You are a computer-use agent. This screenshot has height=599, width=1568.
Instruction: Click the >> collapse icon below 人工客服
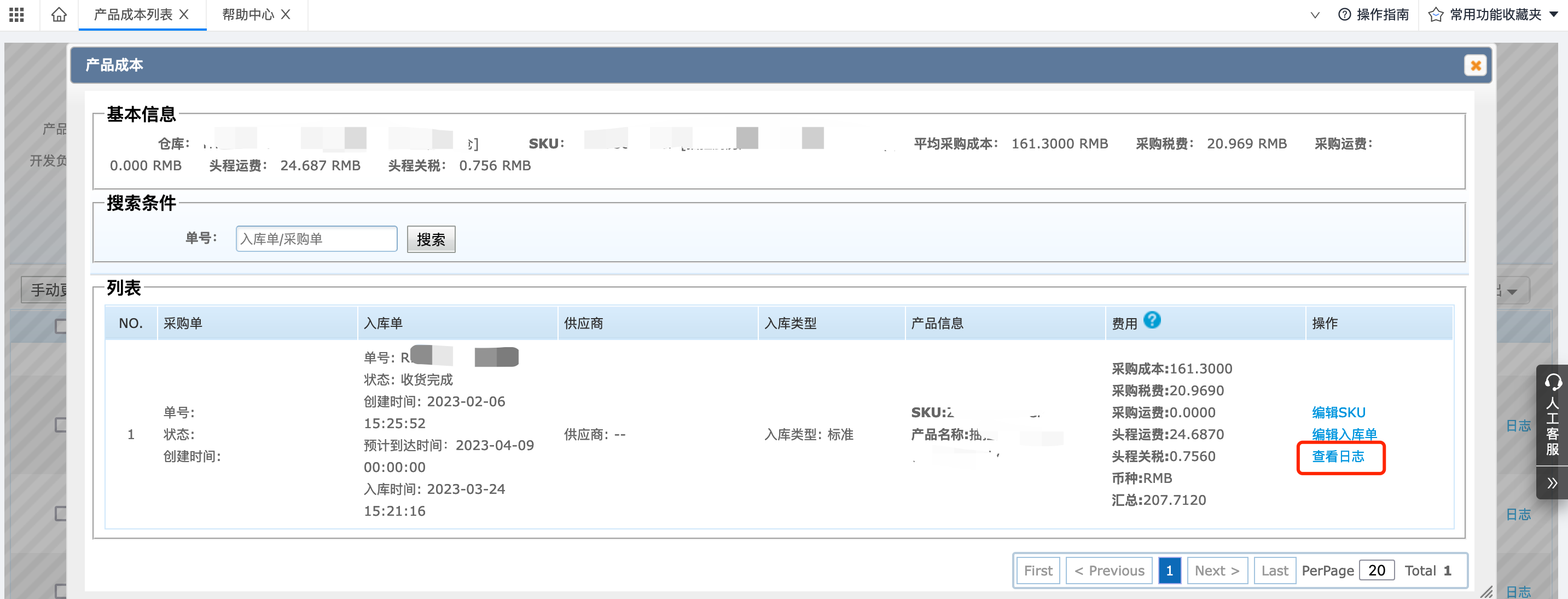(x=1554, y=482)
